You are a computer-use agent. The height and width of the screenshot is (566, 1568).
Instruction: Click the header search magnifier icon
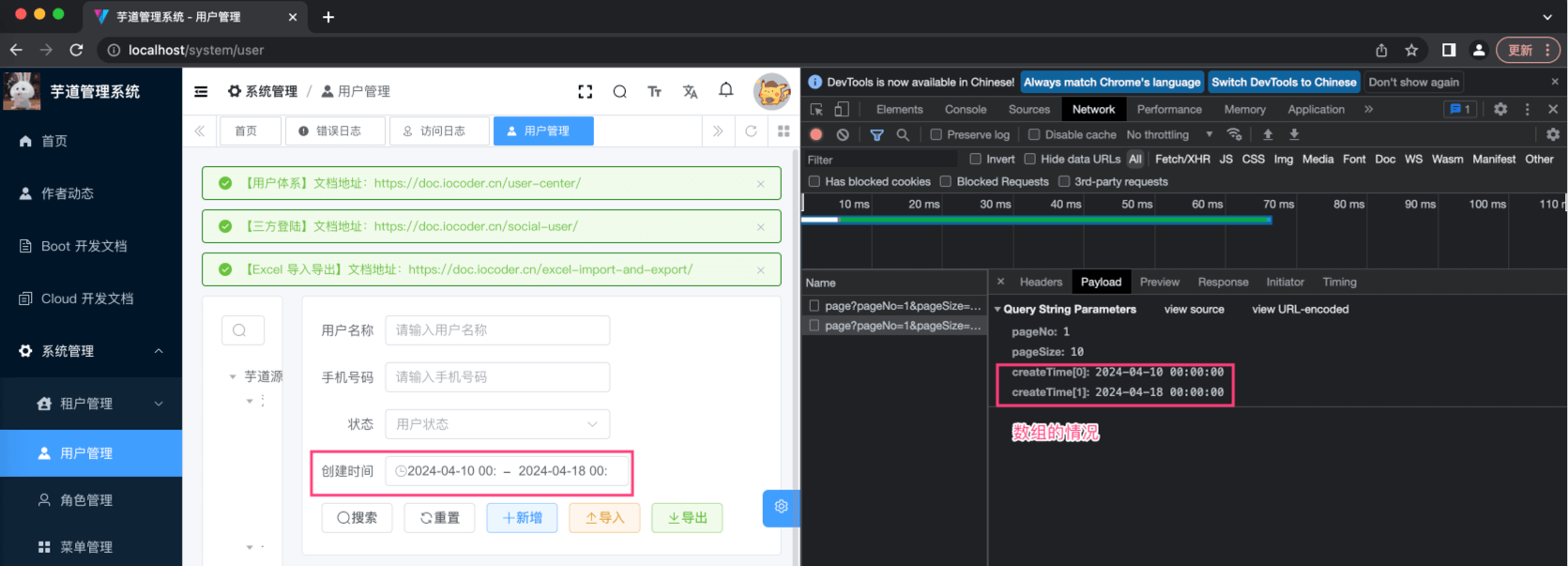[x=619, y=91]
